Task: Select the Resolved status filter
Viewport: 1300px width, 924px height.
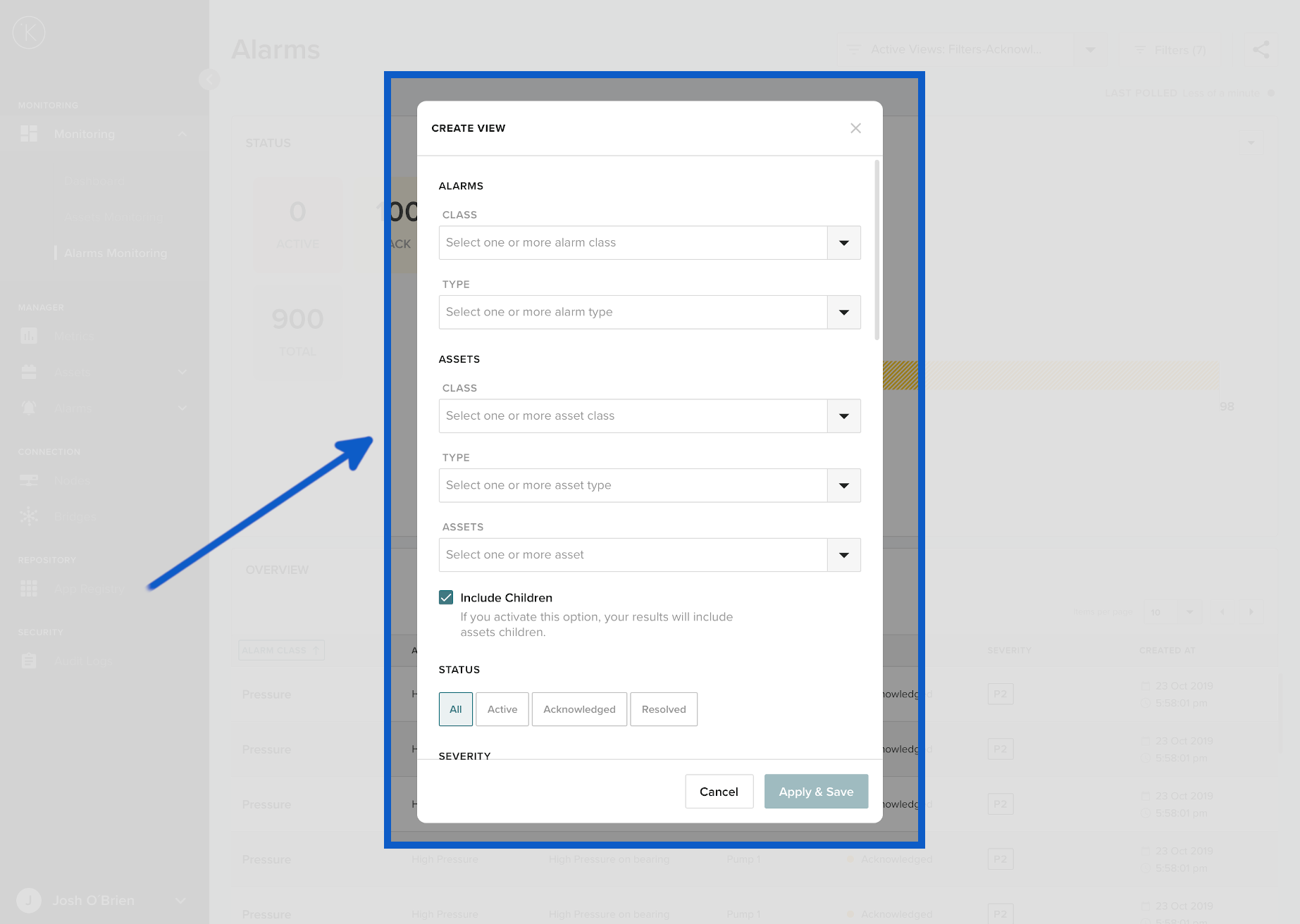Action: 663,709
